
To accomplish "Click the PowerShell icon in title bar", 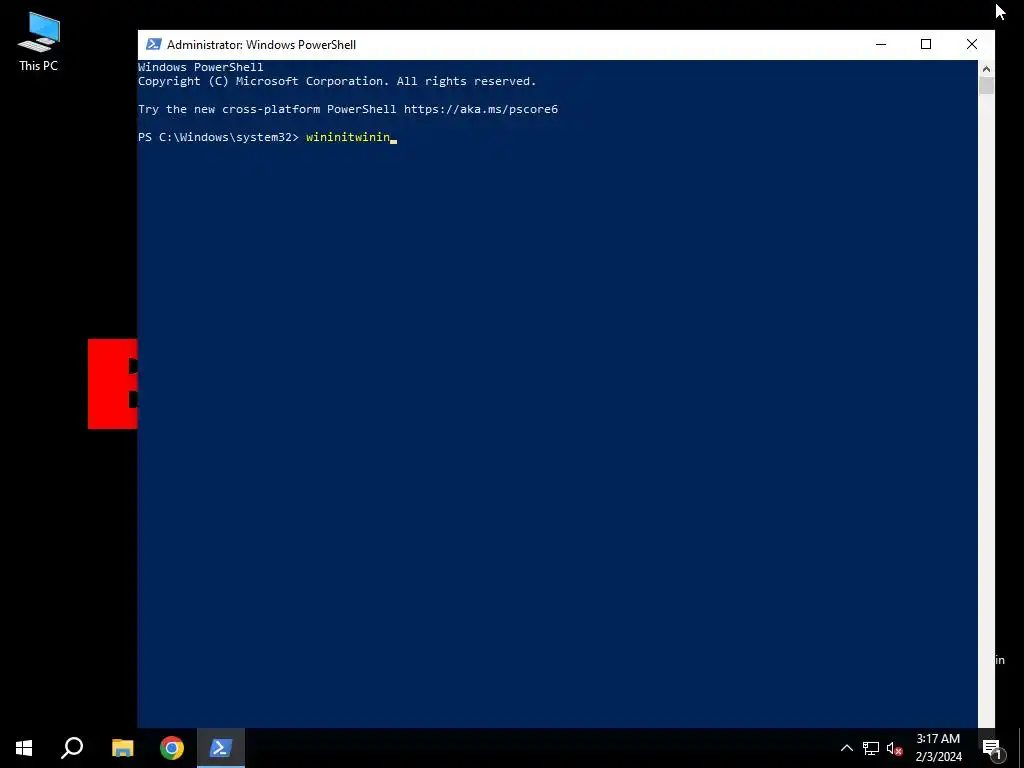I will click(x=153, y=44).
